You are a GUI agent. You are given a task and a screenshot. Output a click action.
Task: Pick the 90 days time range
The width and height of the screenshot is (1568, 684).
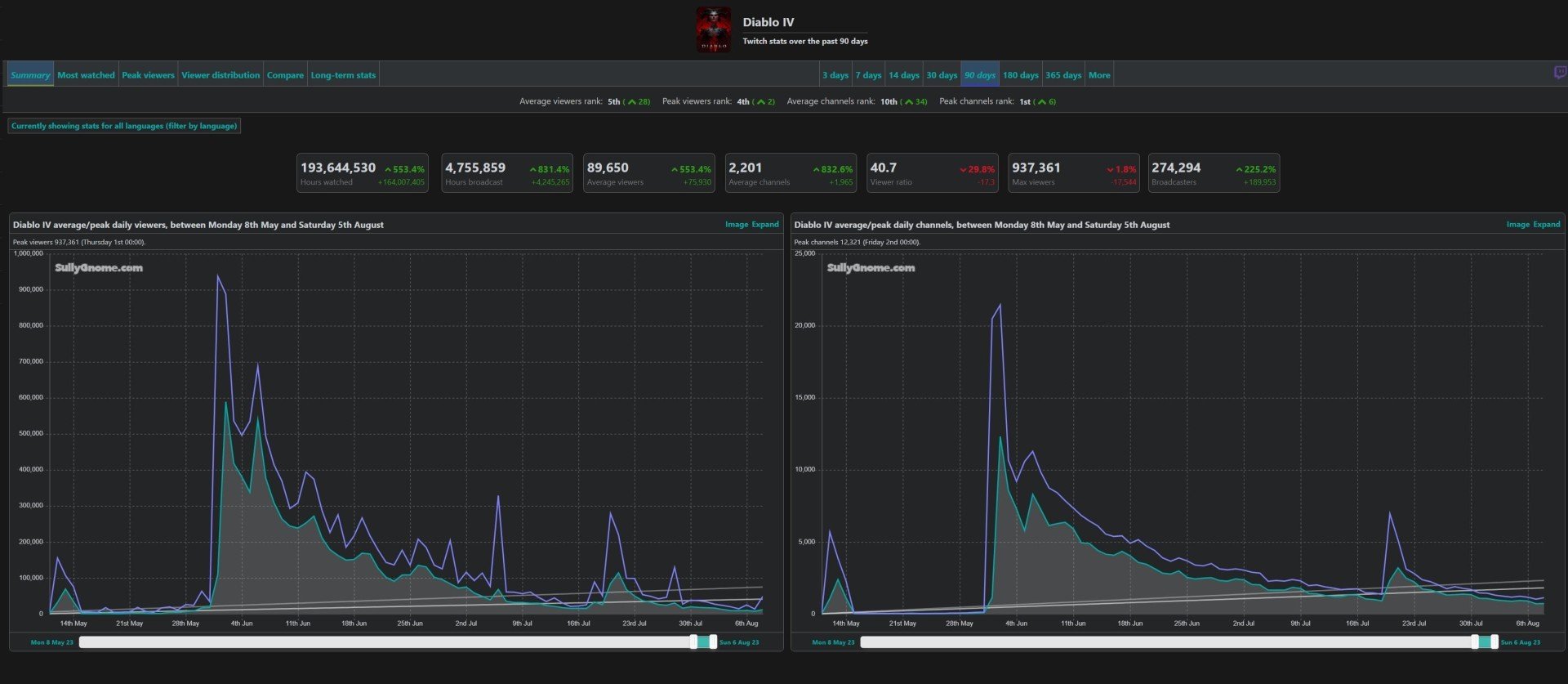pos(980,75)
